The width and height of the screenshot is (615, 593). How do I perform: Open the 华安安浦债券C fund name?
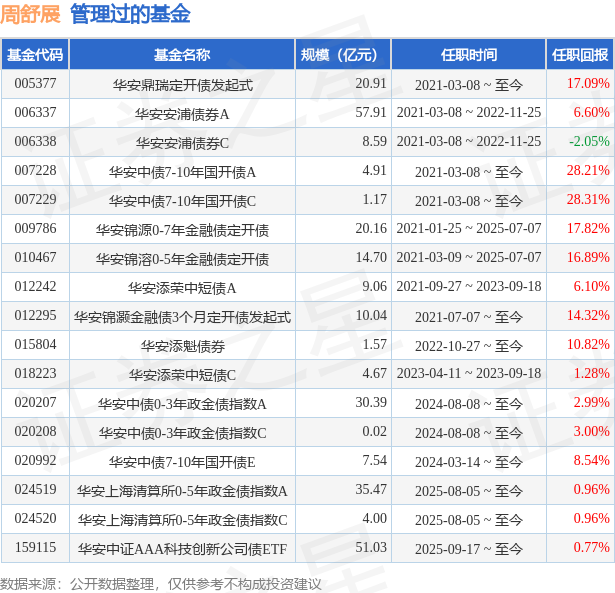(x=182, y=142)
